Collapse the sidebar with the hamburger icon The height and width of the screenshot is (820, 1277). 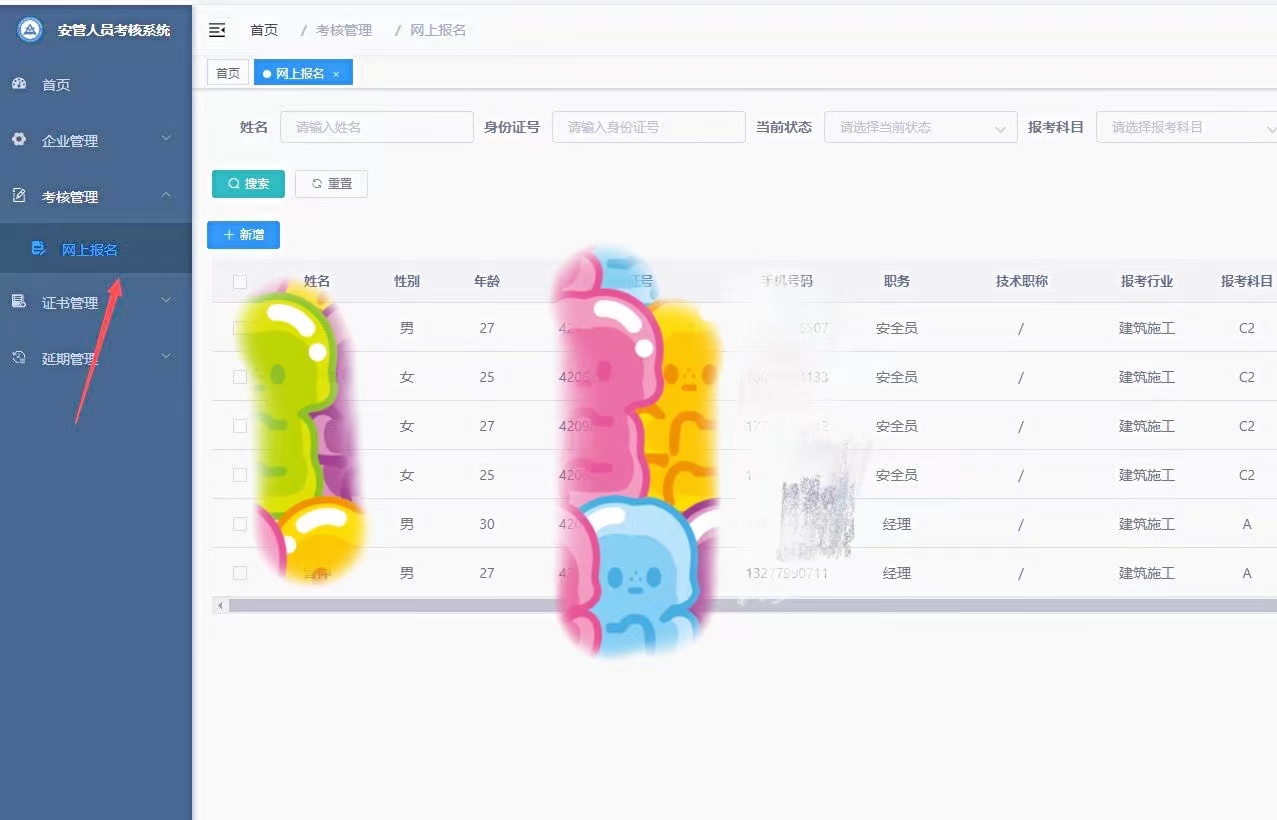click(x=217, y=30)
